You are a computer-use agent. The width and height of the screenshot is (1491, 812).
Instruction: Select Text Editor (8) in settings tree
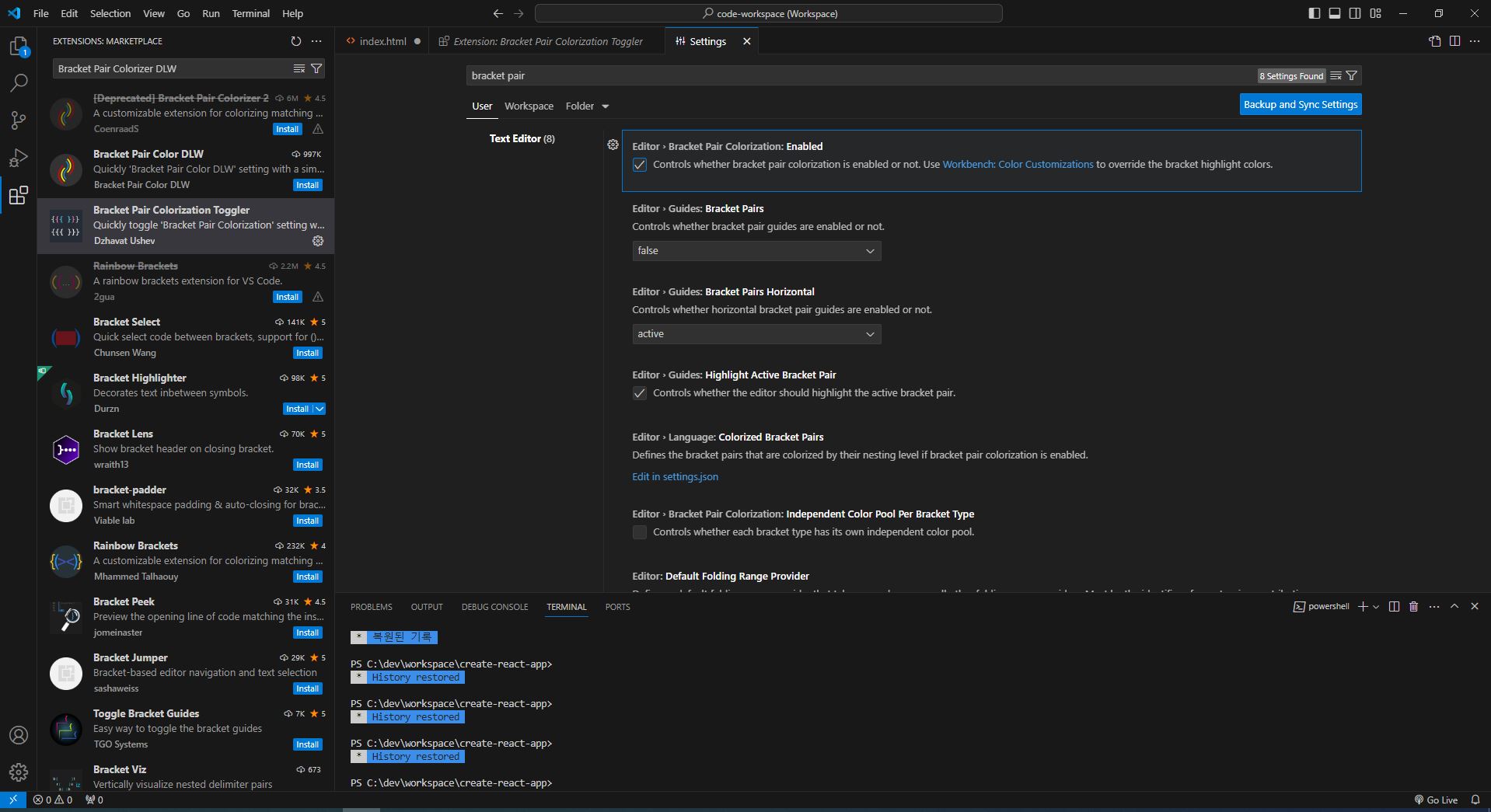[522, 138]
